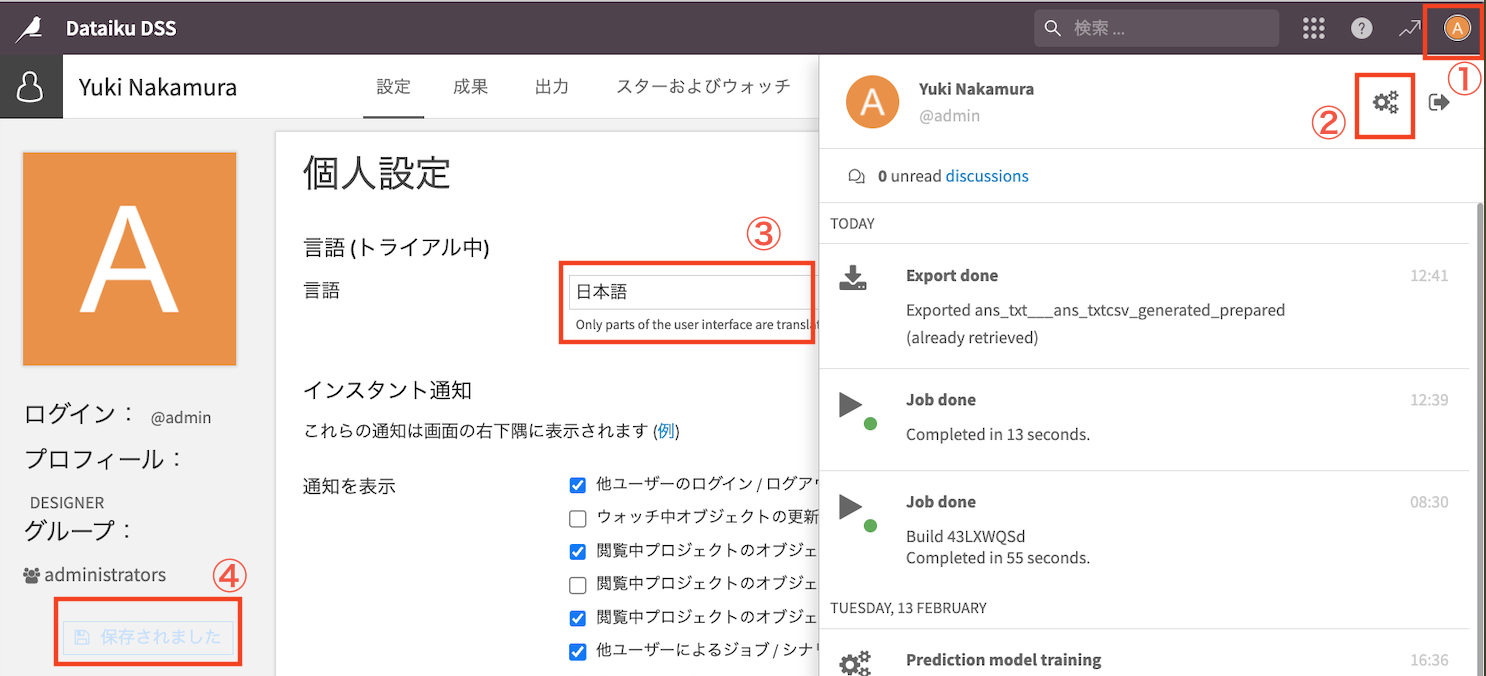
Task: Click the discussions speech bubble icon
Action: coord(856,176)
